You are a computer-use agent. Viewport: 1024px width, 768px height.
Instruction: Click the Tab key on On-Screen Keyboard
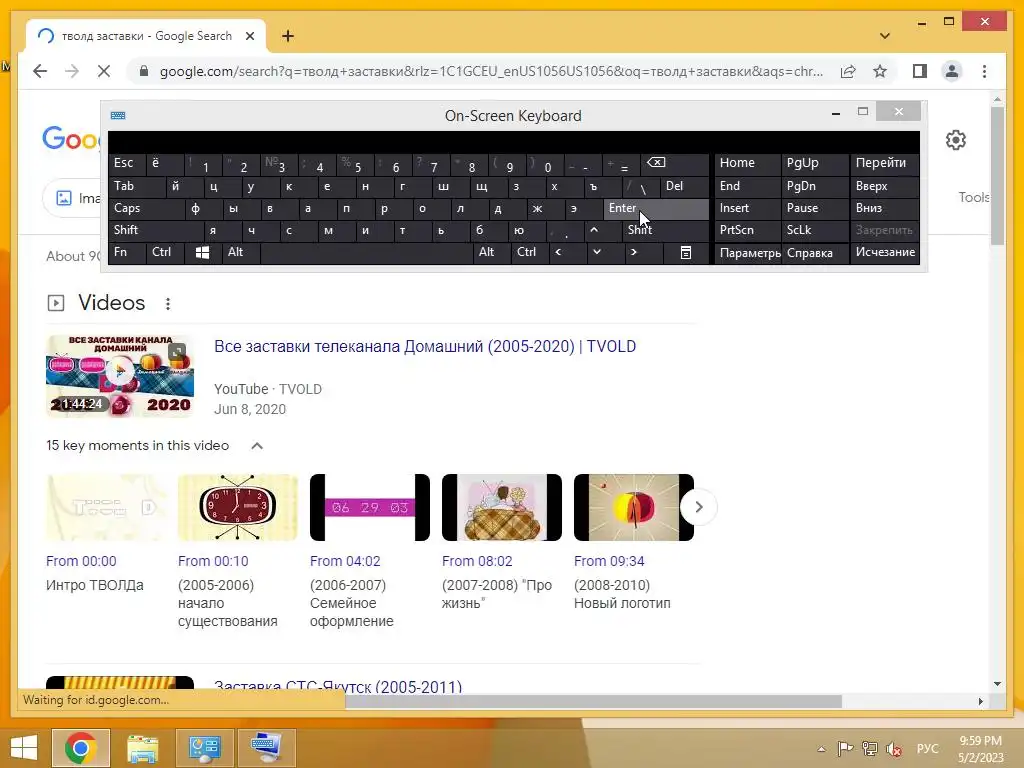(137, 186)
